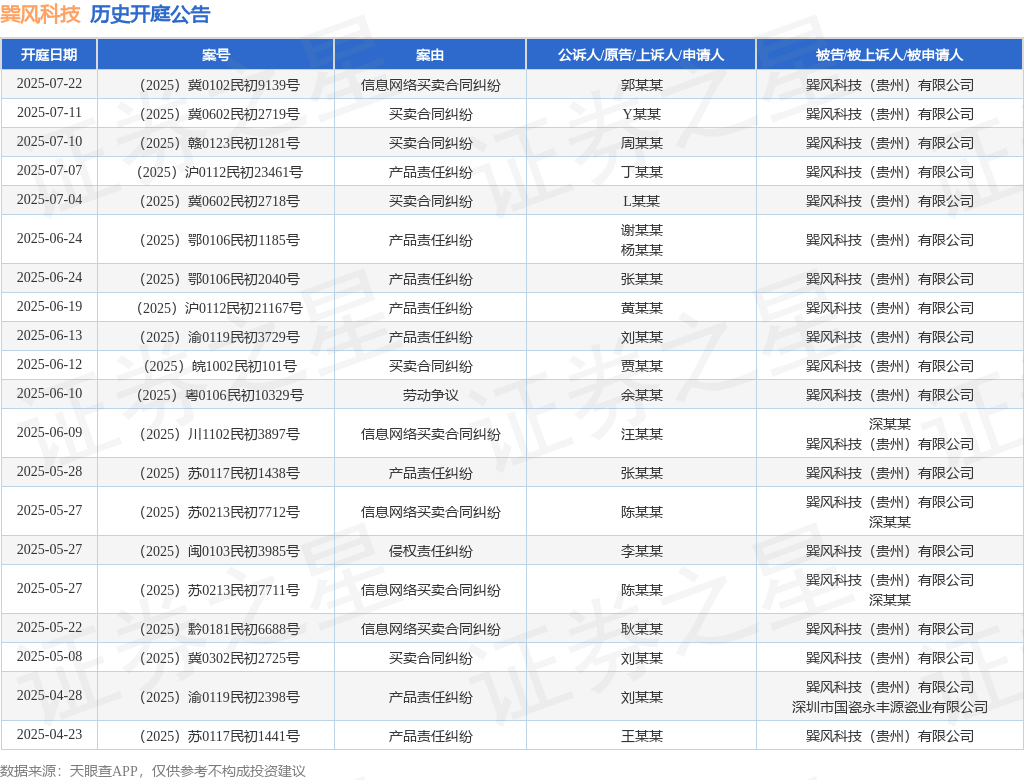Click plaintiff 王某某
1024x780 pixels.
coord(641,737)
